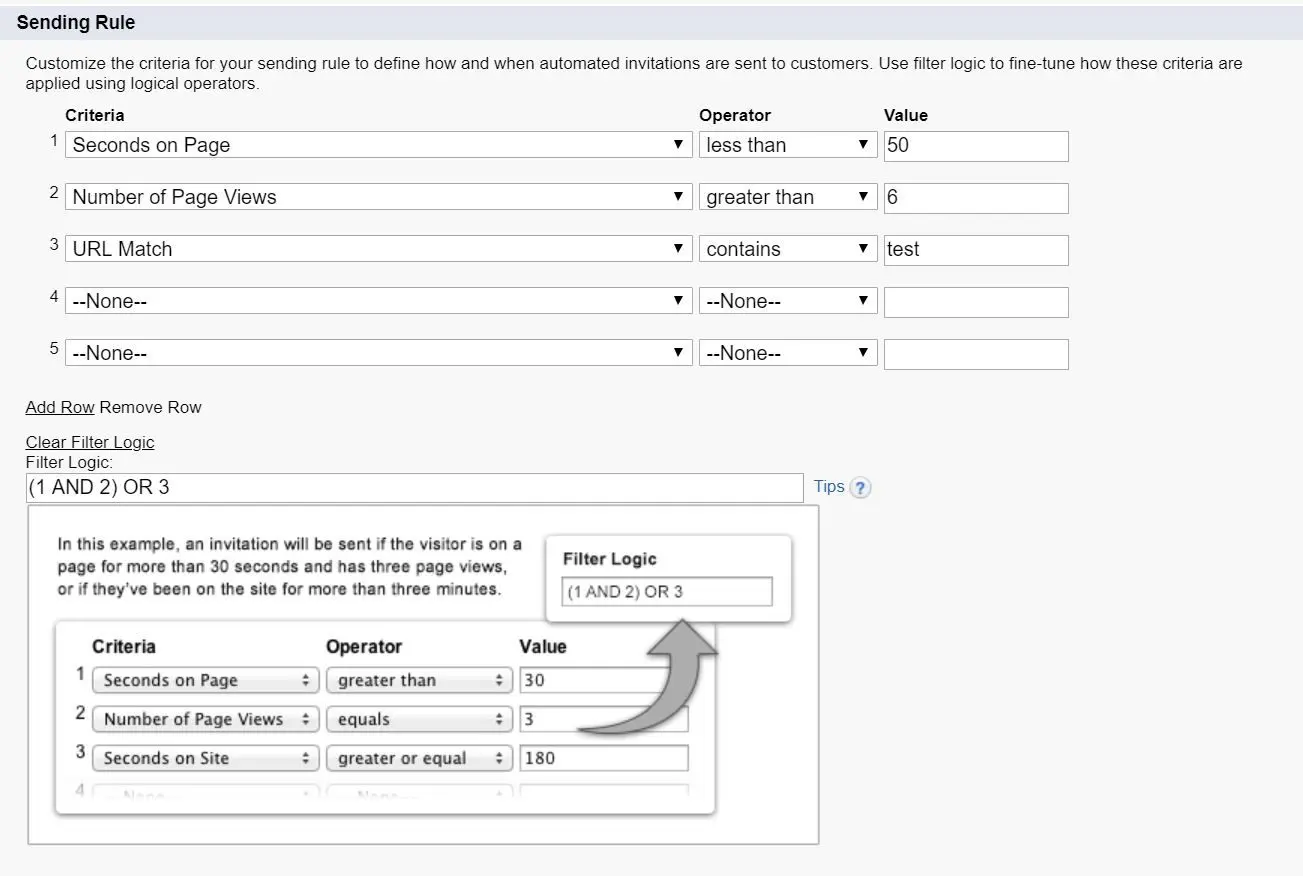This screenshot has width=1303, height=877.
Task: Open Criteria dropdown showing Number of Page Views
Action: pos(379,197)
